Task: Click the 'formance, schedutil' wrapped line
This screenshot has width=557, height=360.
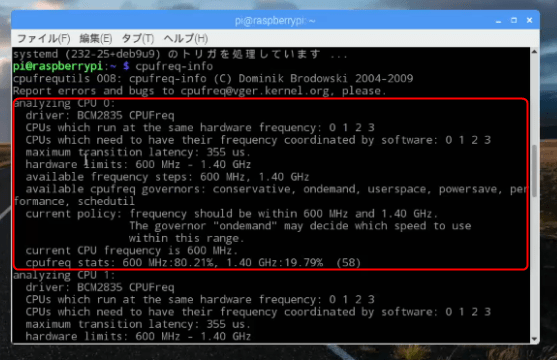Action: coord(74,202)
